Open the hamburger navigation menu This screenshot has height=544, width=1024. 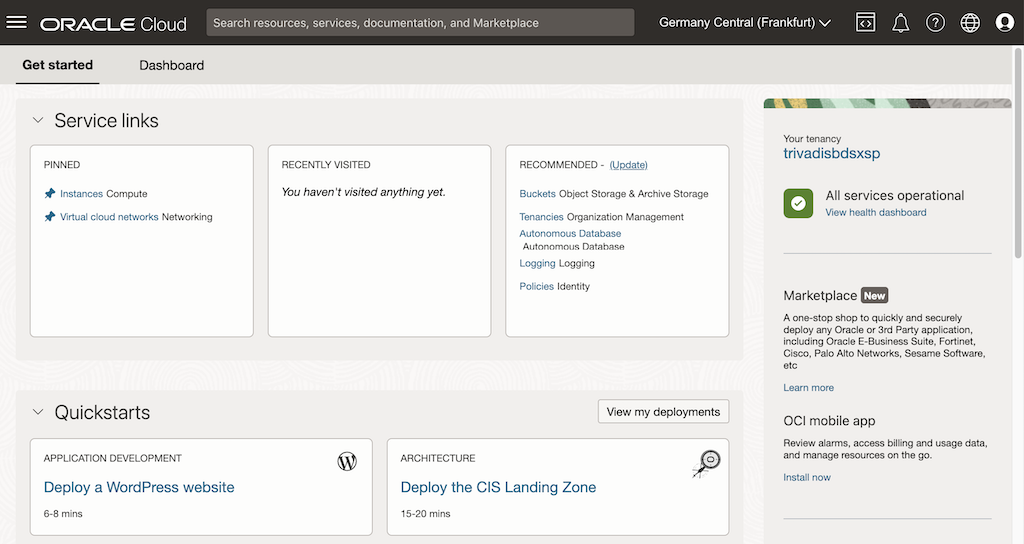click(x=16, y=22)
